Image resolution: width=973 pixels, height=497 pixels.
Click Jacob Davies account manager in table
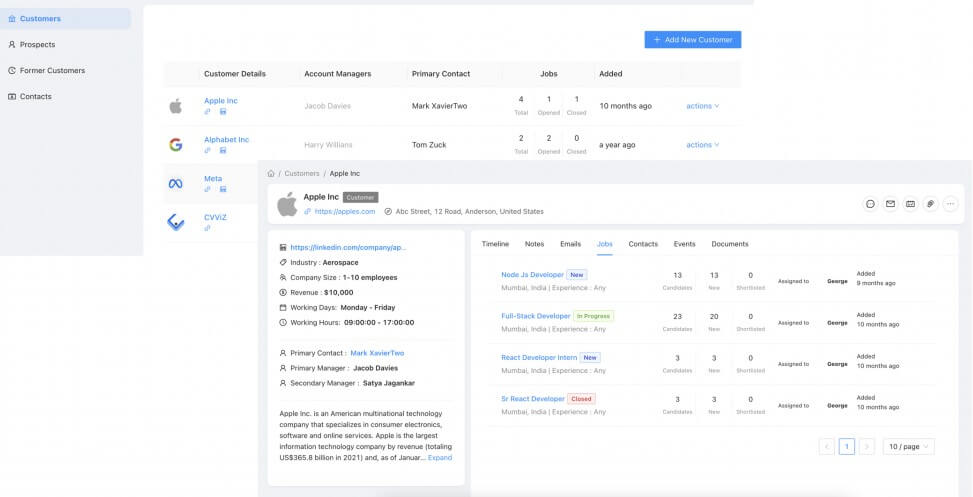[328, 106]
